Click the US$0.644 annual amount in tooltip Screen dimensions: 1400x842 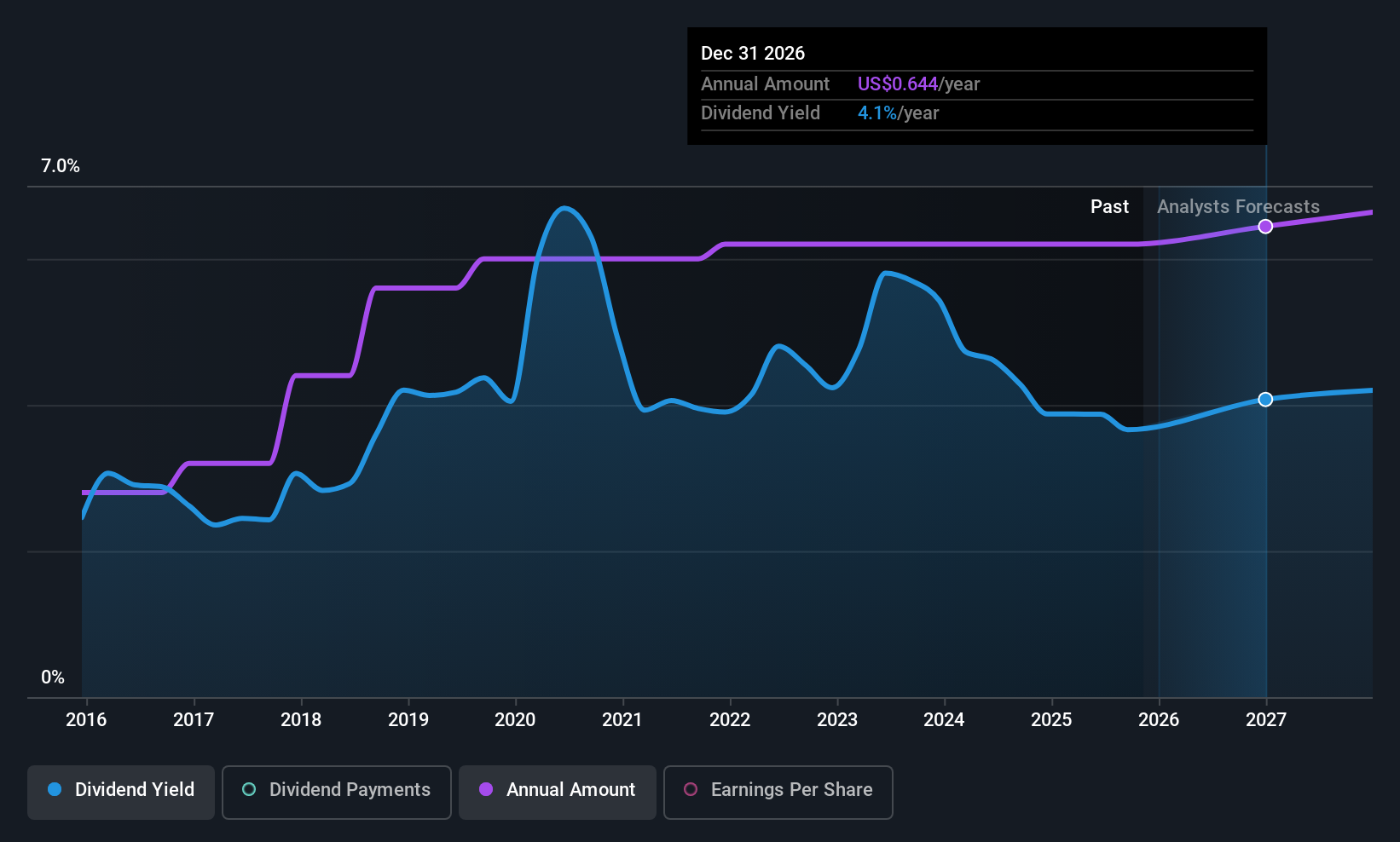coord(897,84)
